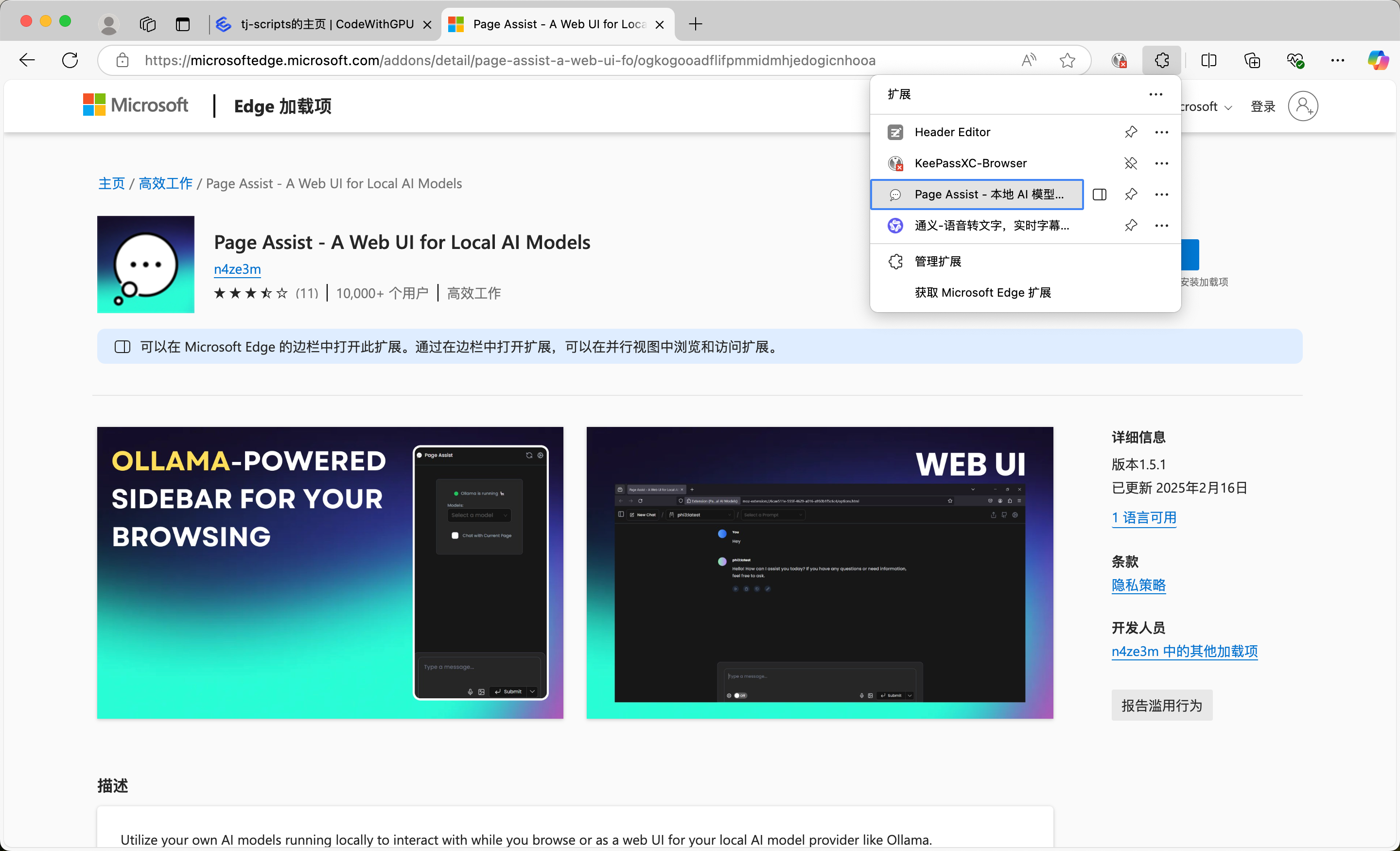View site information via the lock icon
This screenshot has height=851, width=1400.
point(122,60)
